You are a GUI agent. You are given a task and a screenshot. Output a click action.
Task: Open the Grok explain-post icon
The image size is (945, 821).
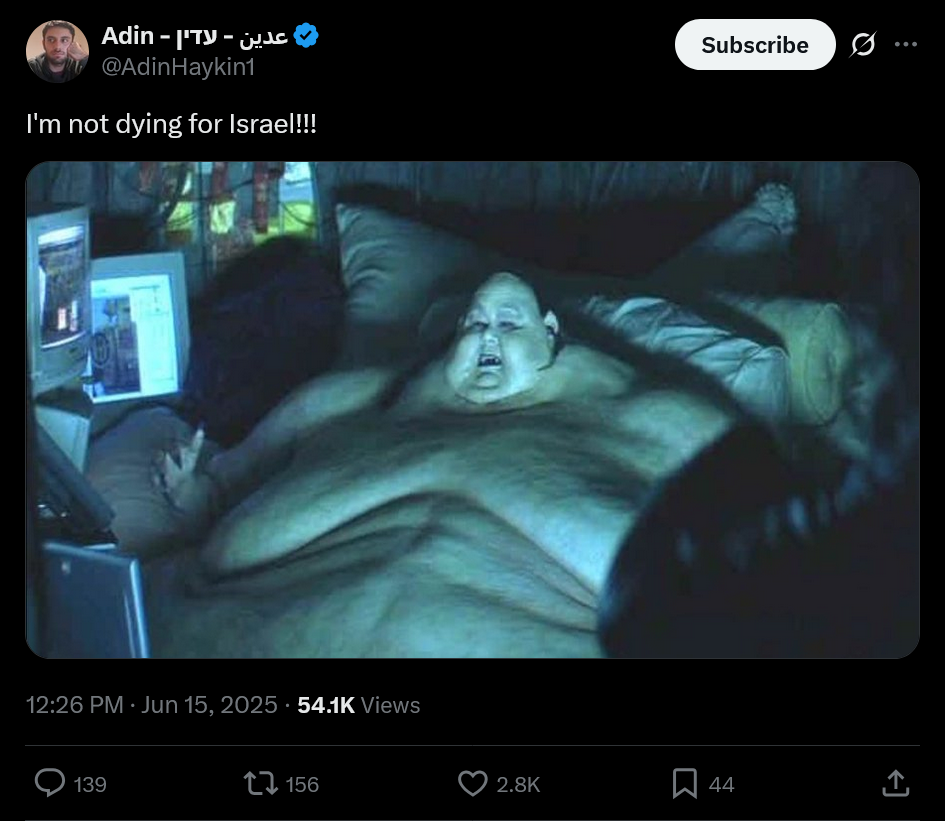(x=863, y=45)
